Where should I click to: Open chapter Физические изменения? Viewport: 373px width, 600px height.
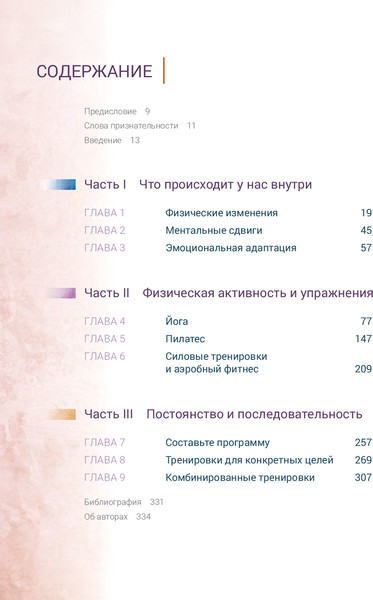coord(222,213)
